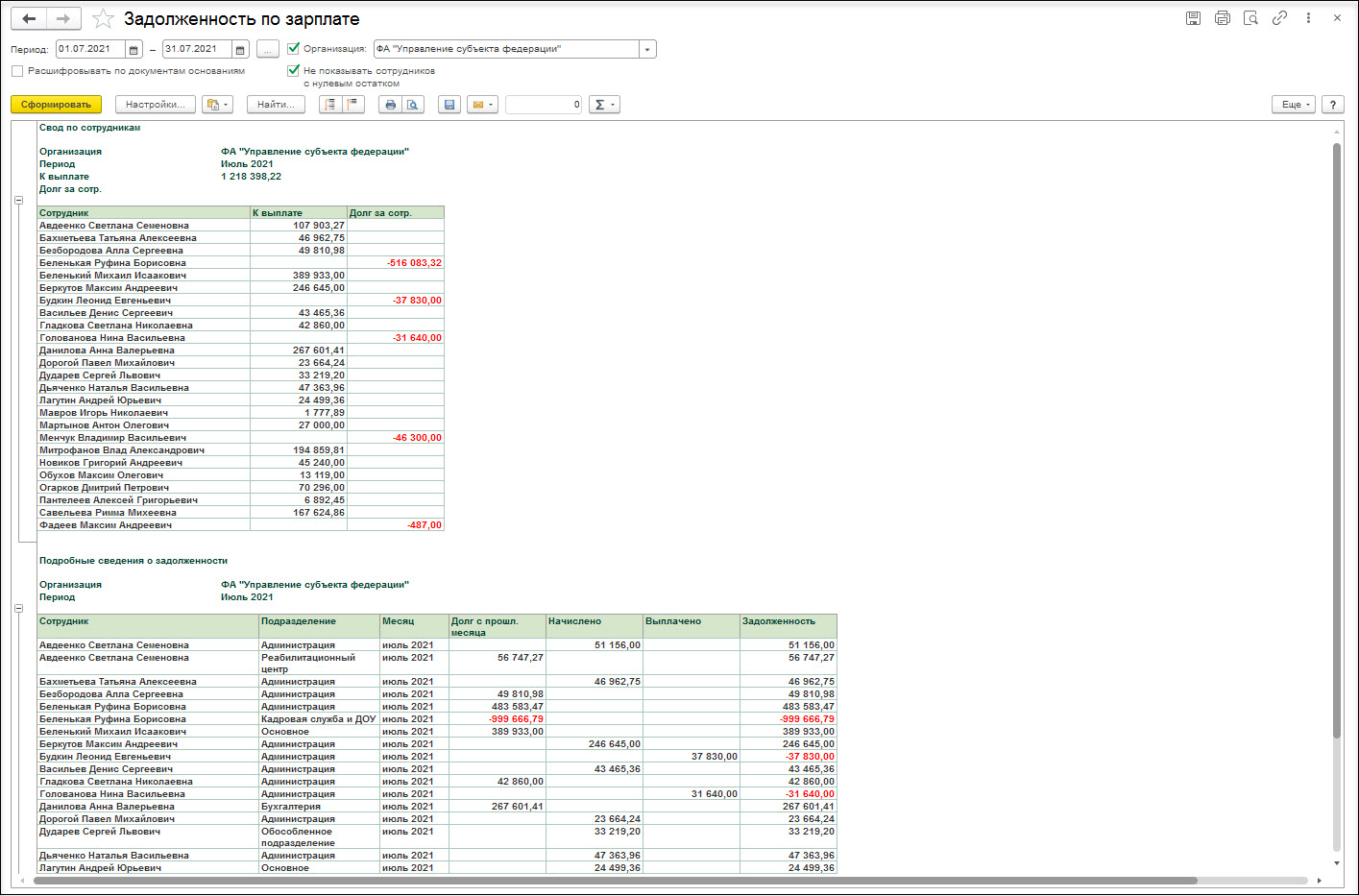Save report with the toolbar floppy disk icon
This screenshot has height=896, width=1359.
(x=449, y=105)
